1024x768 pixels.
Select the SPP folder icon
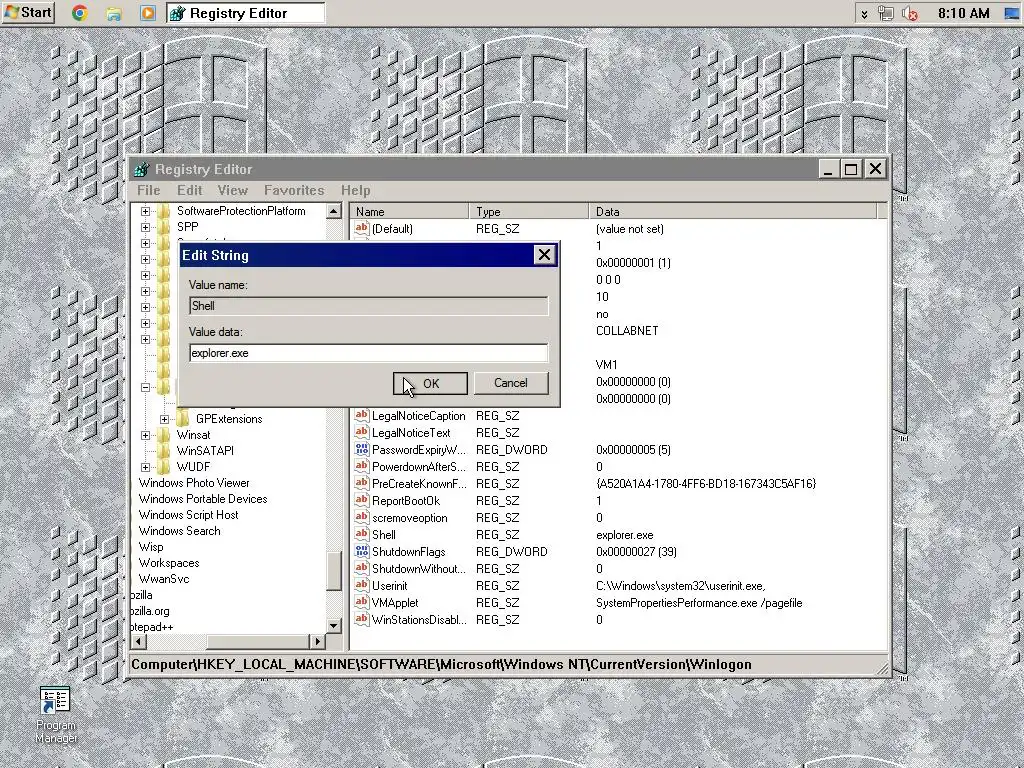tap(163, 227)
